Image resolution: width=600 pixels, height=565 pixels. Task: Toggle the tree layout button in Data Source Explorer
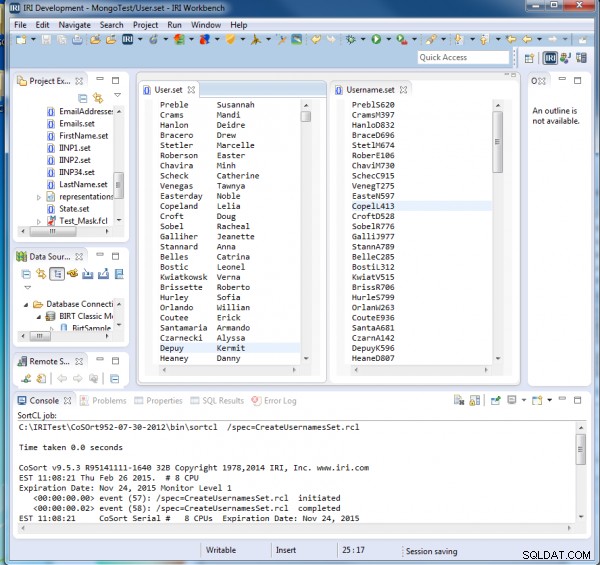click(x=57, y=274)
